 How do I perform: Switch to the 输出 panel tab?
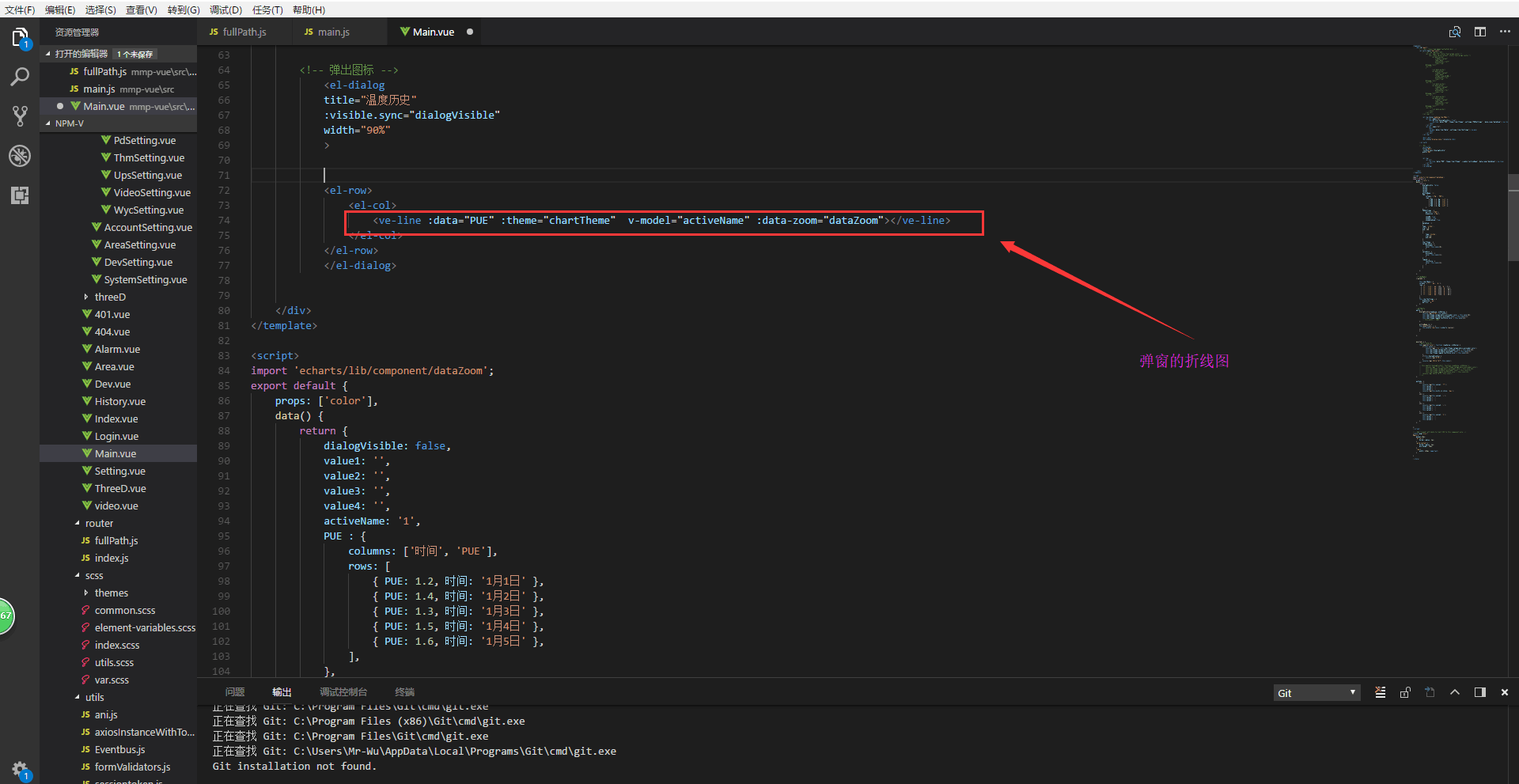pyautogui.click(x=282, y=692)
